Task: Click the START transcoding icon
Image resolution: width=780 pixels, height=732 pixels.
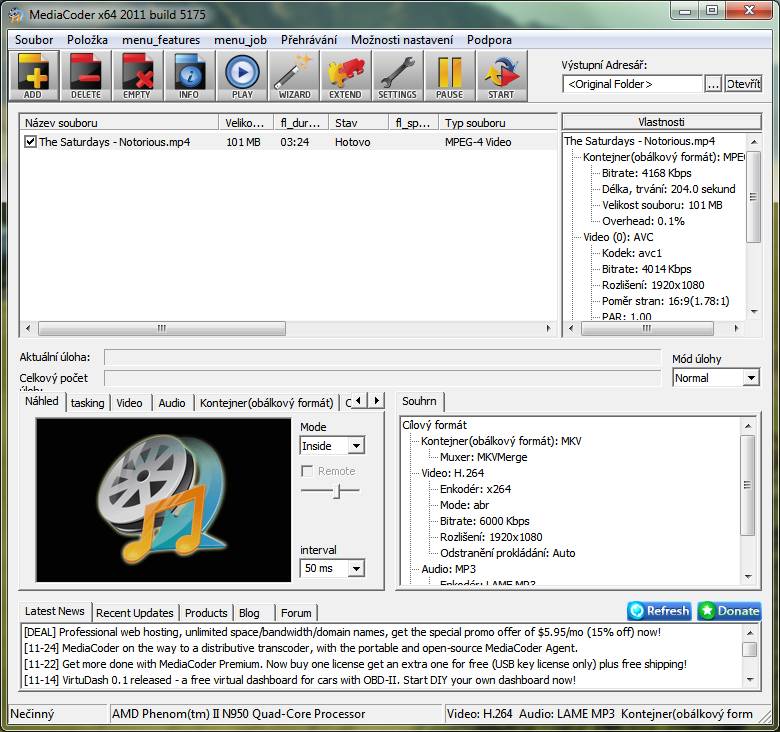Action: [501, 76]
